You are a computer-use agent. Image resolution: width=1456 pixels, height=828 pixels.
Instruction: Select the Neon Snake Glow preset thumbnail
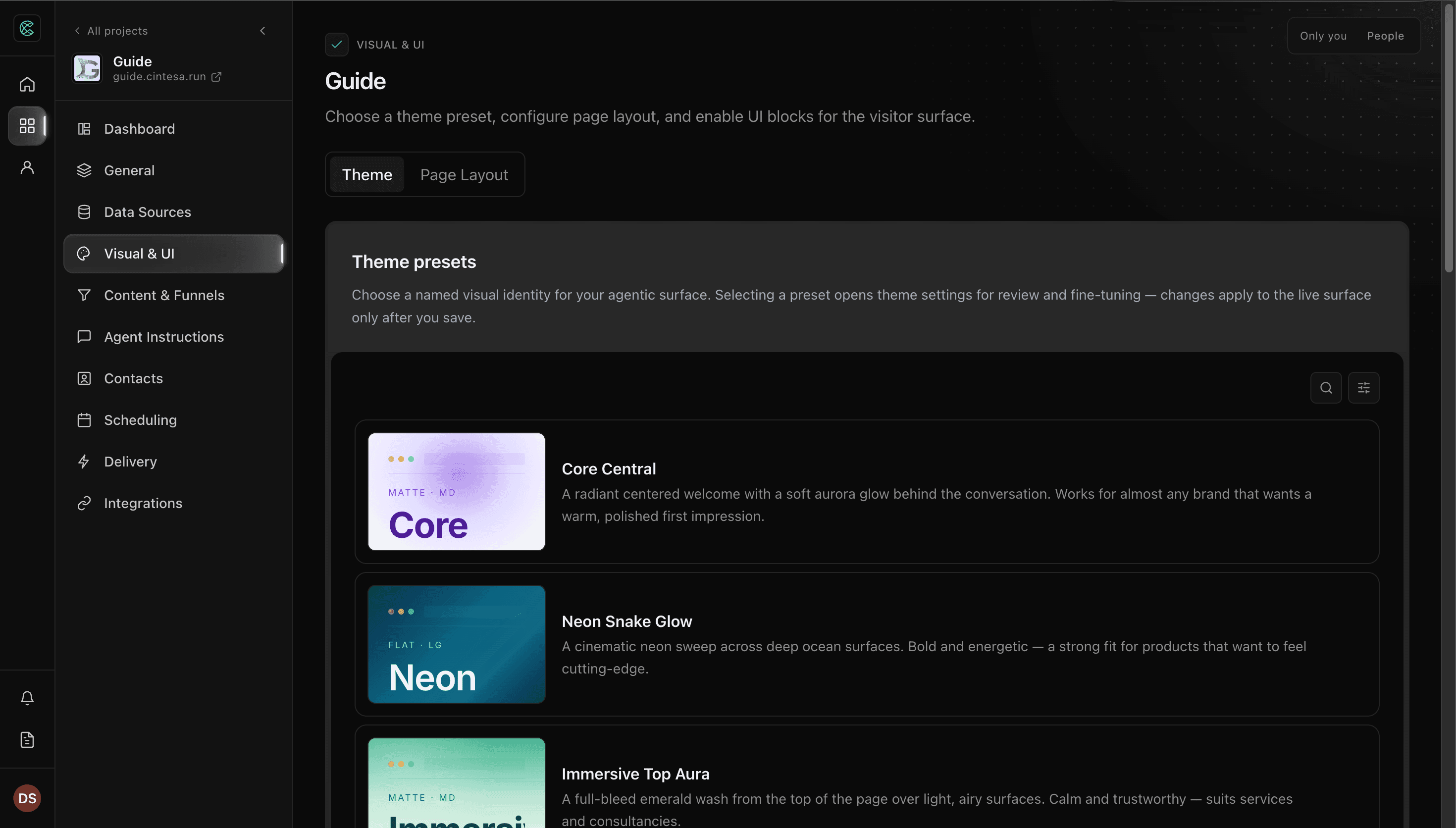457,644
